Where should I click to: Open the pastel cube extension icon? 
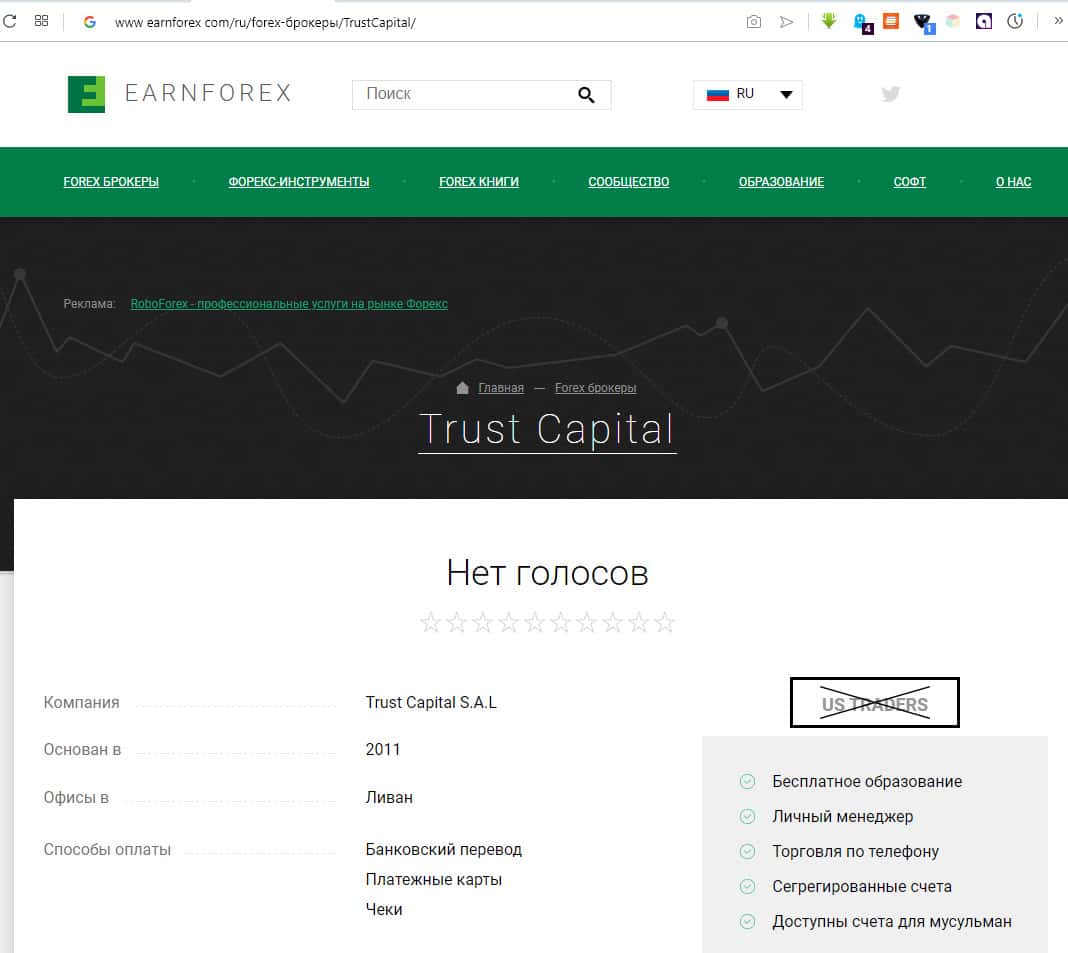953,21
